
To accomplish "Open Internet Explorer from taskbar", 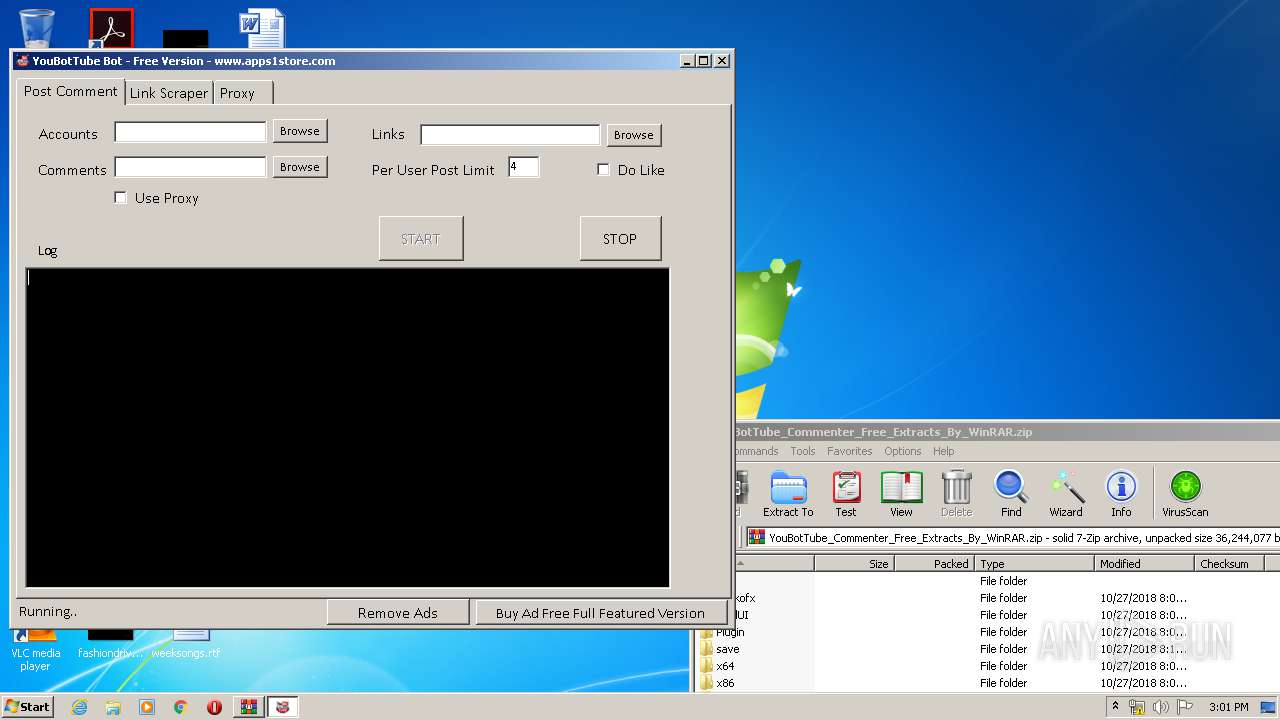I will pos(79,707).
